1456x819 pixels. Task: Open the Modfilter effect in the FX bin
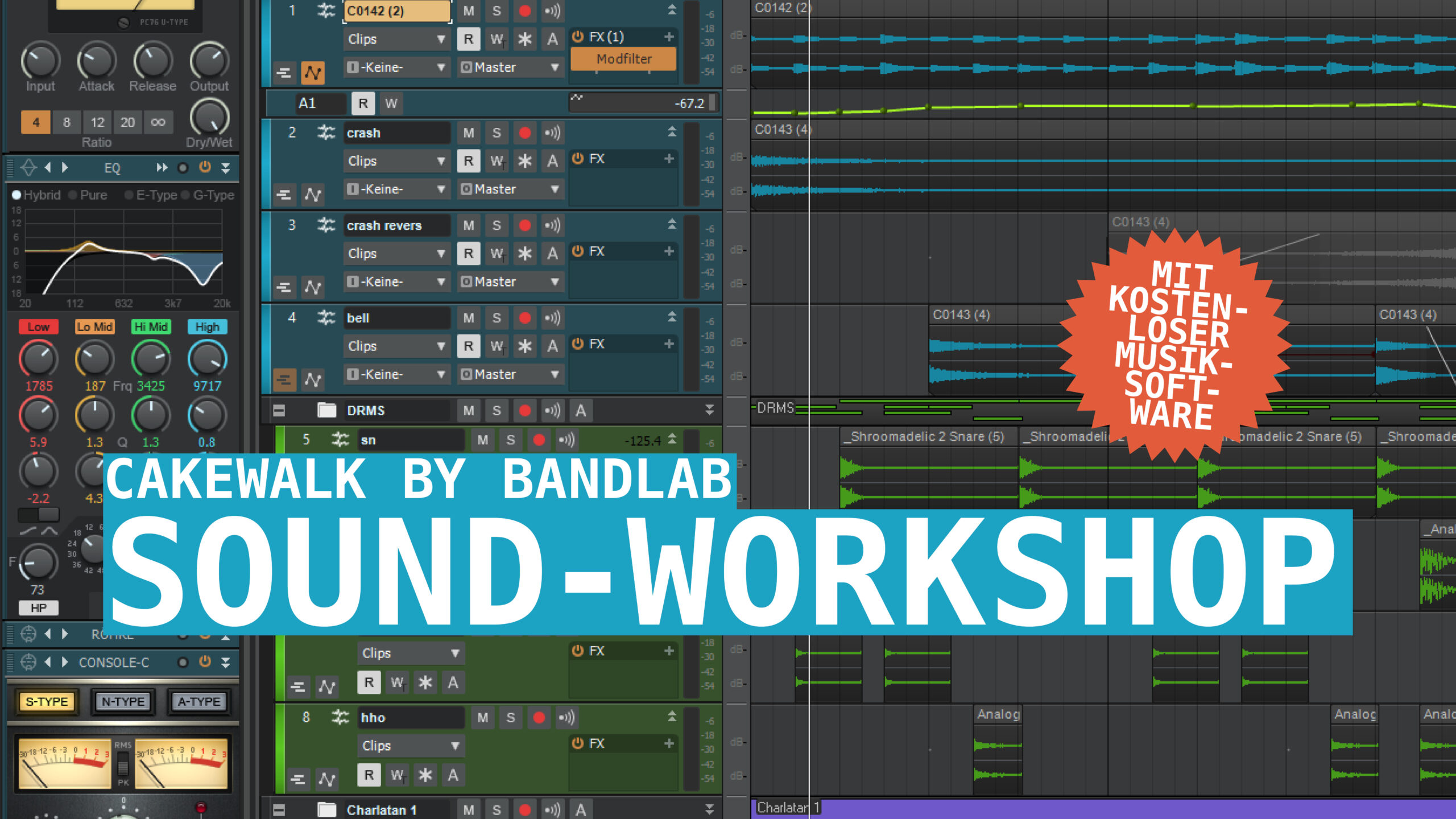623,59
